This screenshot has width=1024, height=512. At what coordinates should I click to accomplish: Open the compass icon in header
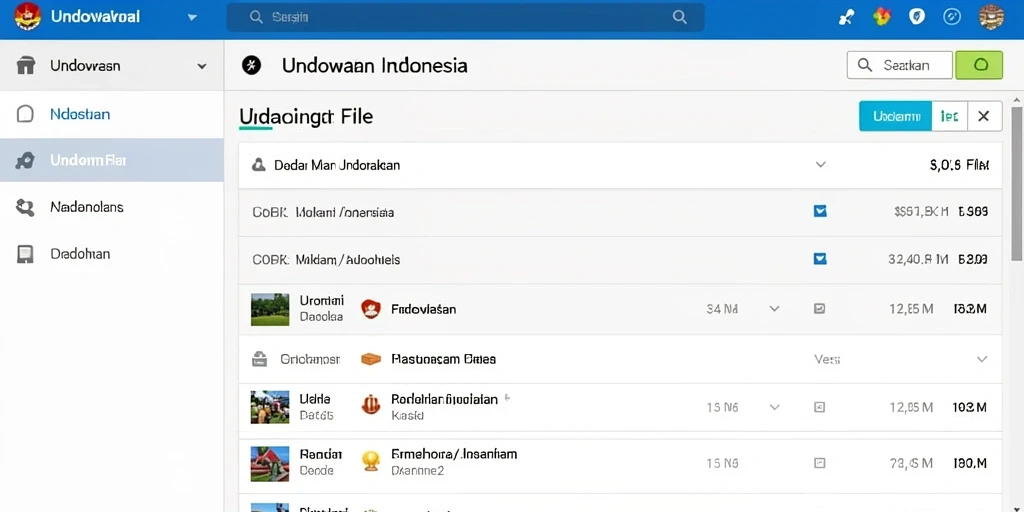[x=952, y=16]
